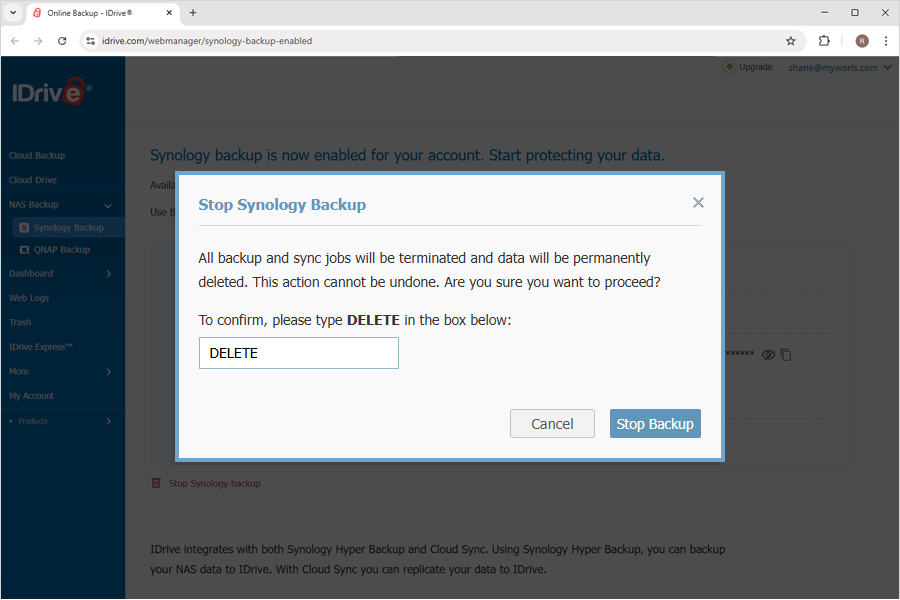
Task: Open Cloud Backup in the sidebar
Action: coord(37,156)
